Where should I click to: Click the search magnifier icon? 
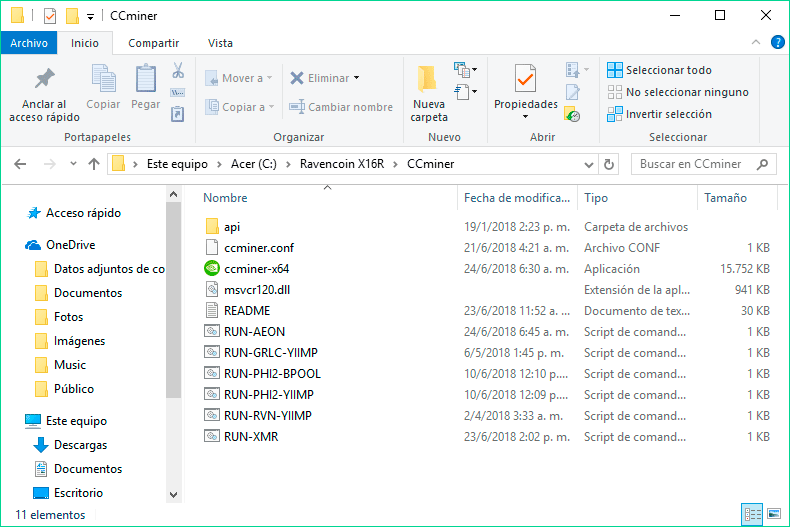[x=763, y=164]
